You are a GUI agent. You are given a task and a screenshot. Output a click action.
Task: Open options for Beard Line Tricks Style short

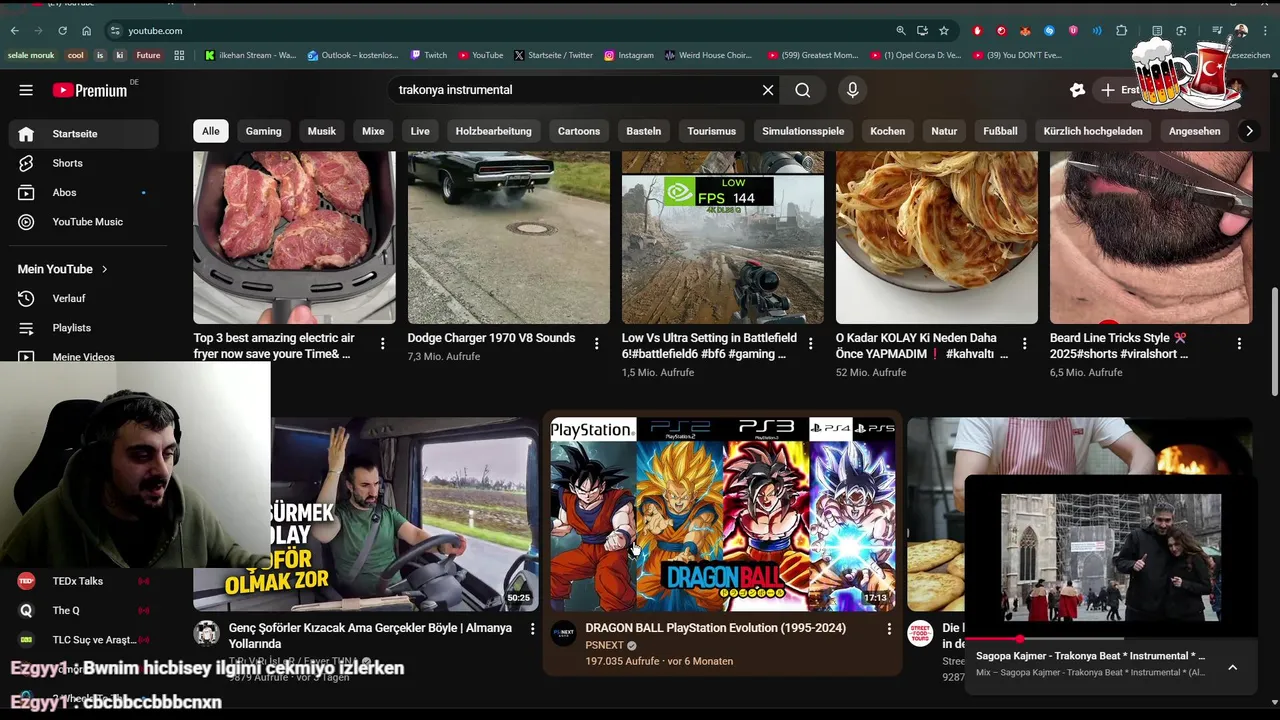(1239, 344)
